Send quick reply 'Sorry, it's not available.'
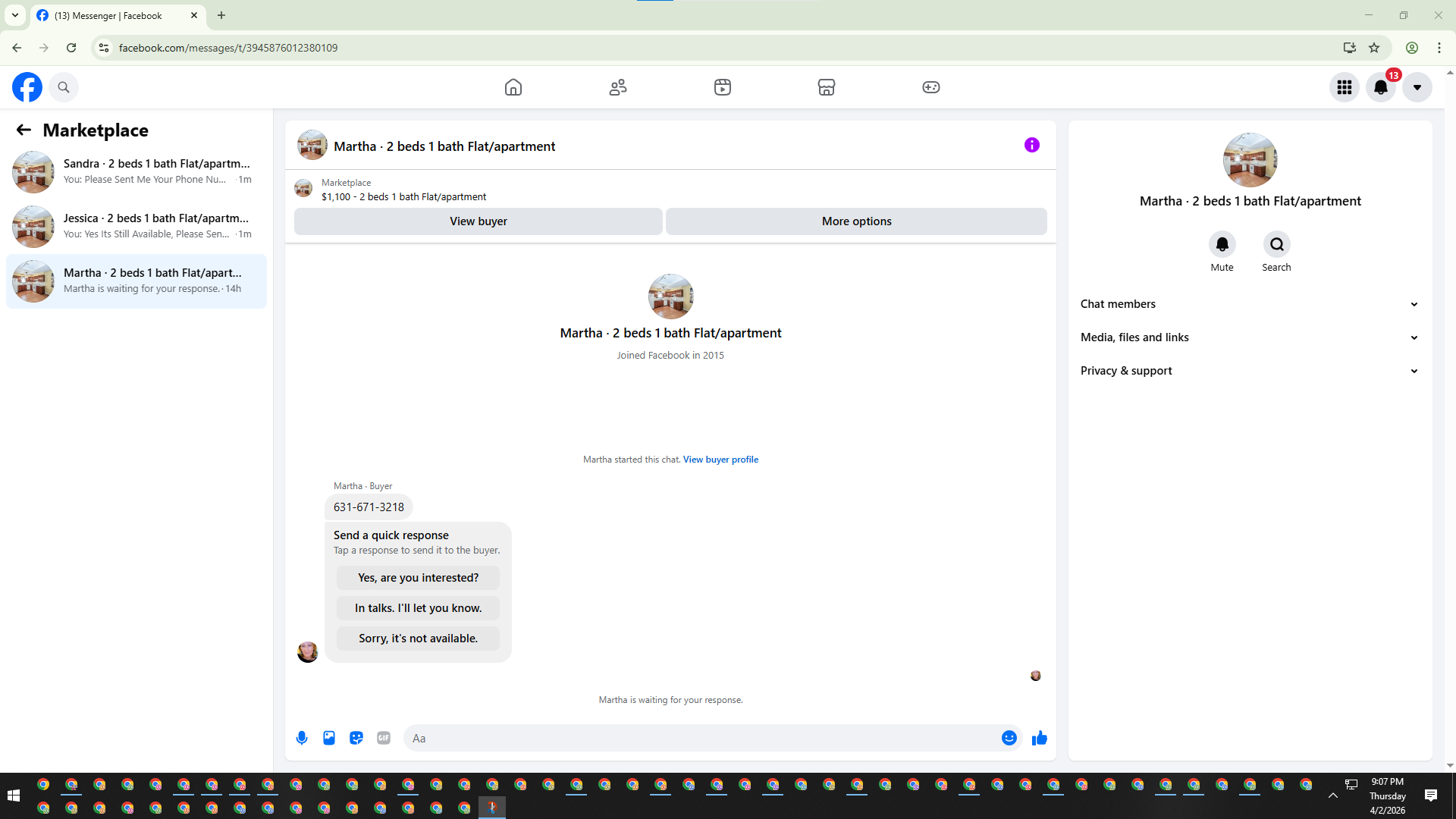The image size is (1456, 819). coord(419,639)
